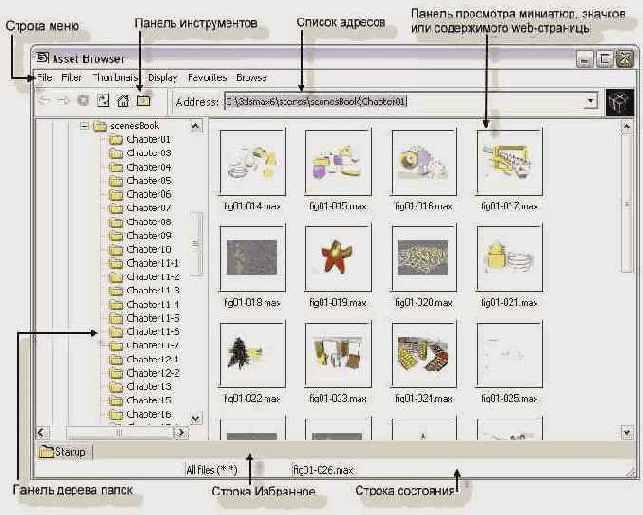Screen dimensions: 643x515
Task: Select the Chapter08 folder
Action: click(140, 222)
